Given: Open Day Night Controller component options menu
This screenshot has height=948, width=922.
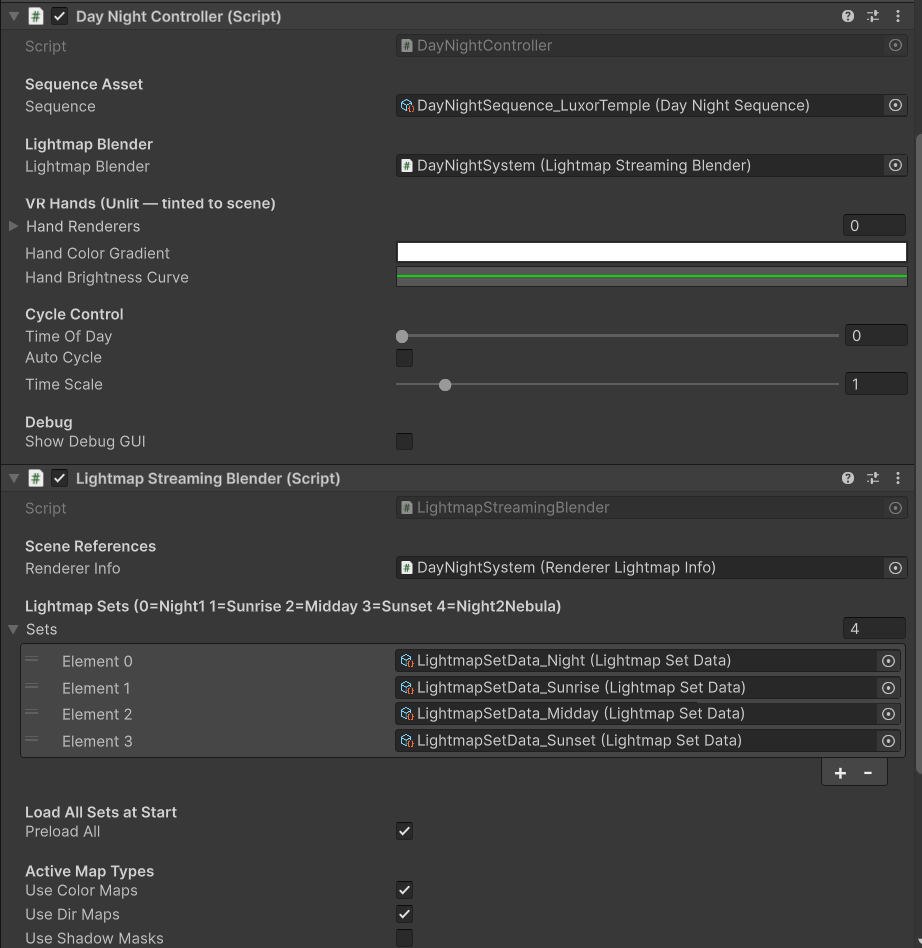Looking at the screenshot, I should 898,16.
